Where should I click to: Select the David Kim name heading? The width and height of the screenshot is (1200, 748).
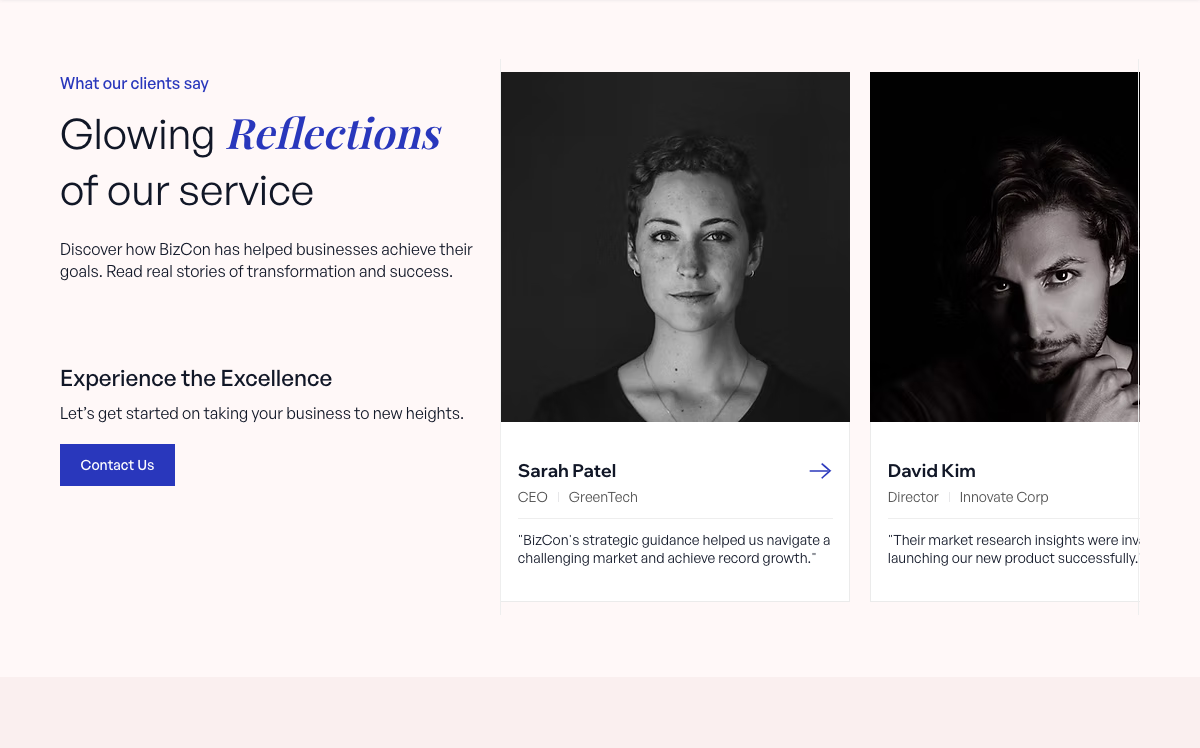[x=931, y=471]
